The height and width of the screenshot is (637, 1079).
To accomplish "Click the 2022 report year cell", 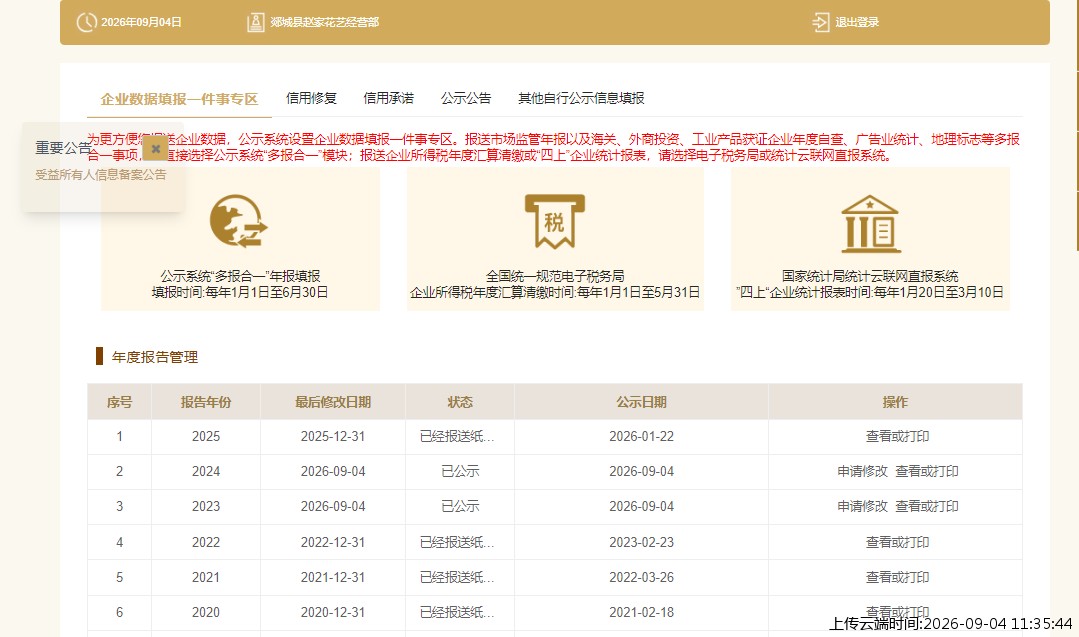I will [x=206, y=542].
